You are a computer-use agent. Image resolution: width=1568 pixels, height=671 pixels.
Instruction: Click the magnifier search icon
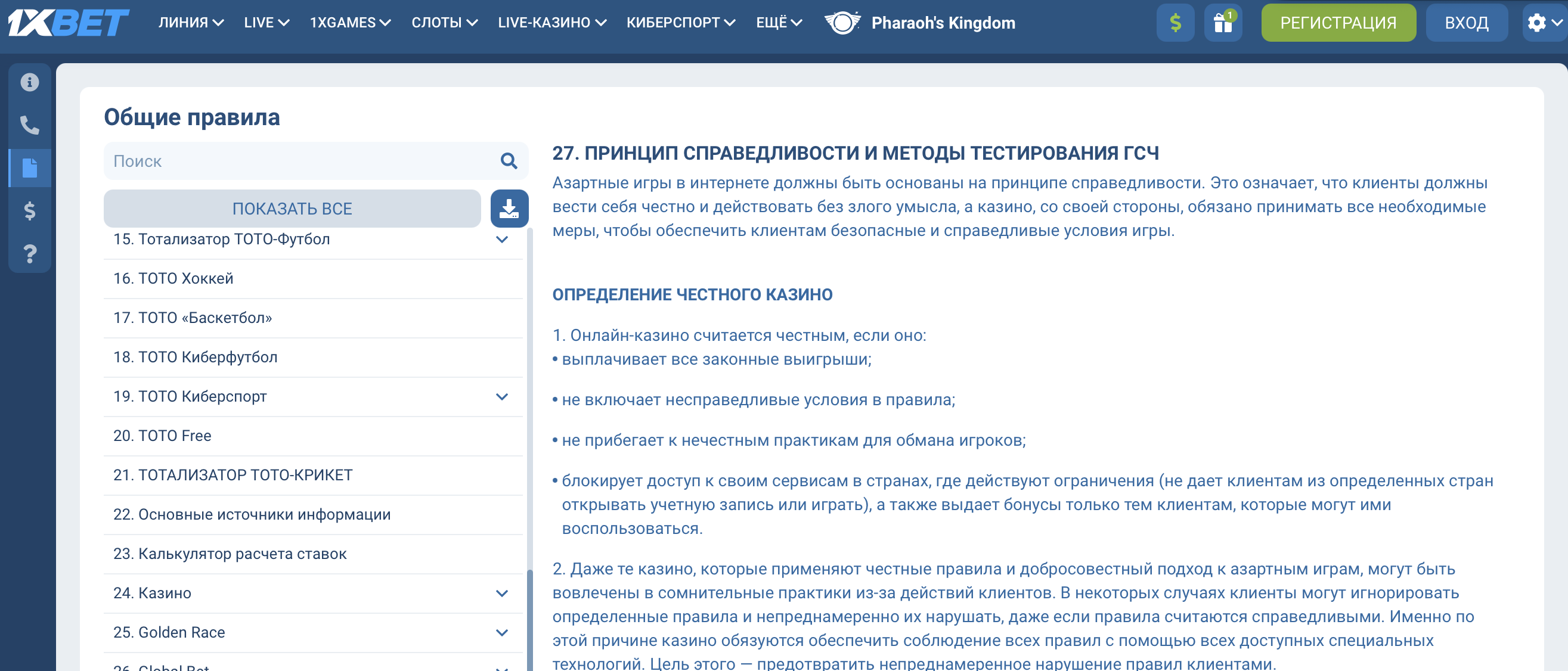pos(509,161)
